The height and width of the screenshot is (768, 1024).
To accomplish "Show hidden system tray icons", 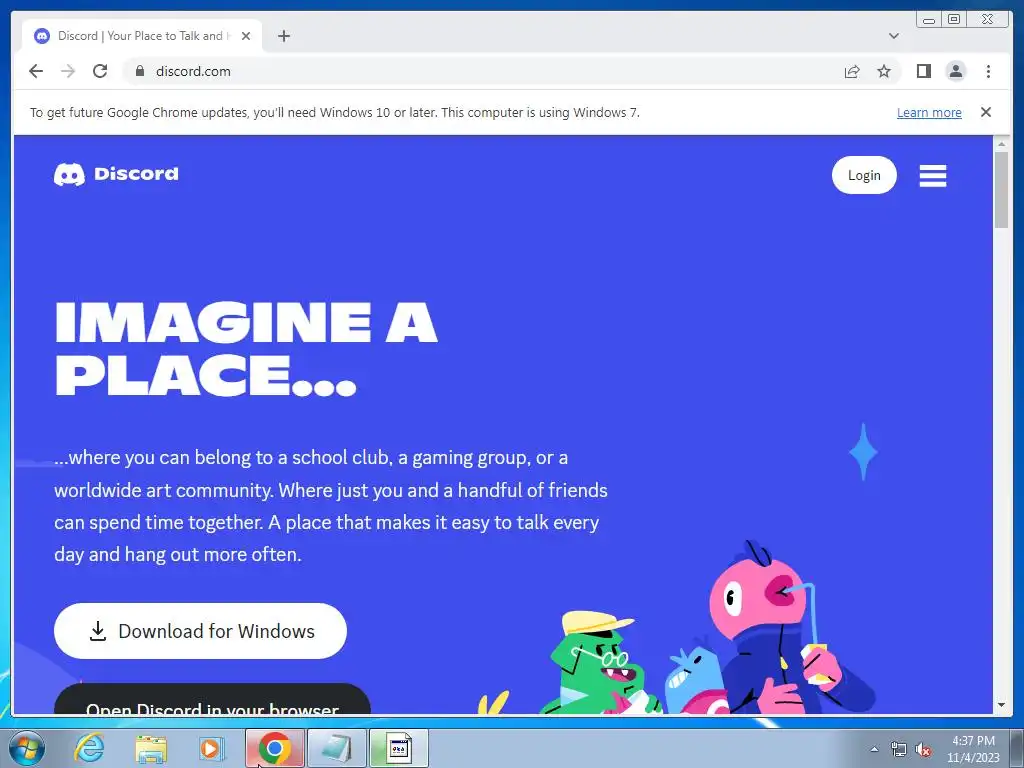I will [x=874, y=749].
